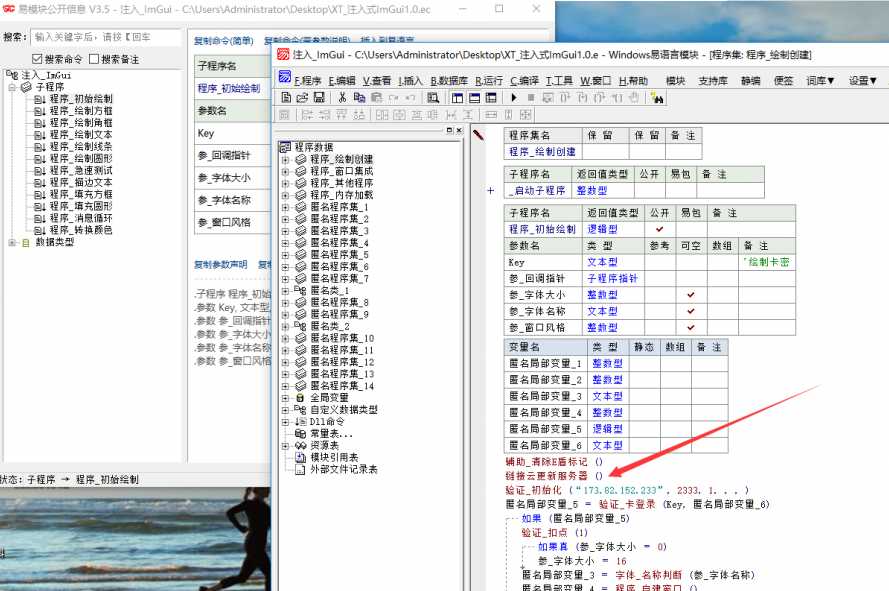Open the B.数据库 menu
Viewport: 889px width, 591px height.
click(x=449, y=81)
